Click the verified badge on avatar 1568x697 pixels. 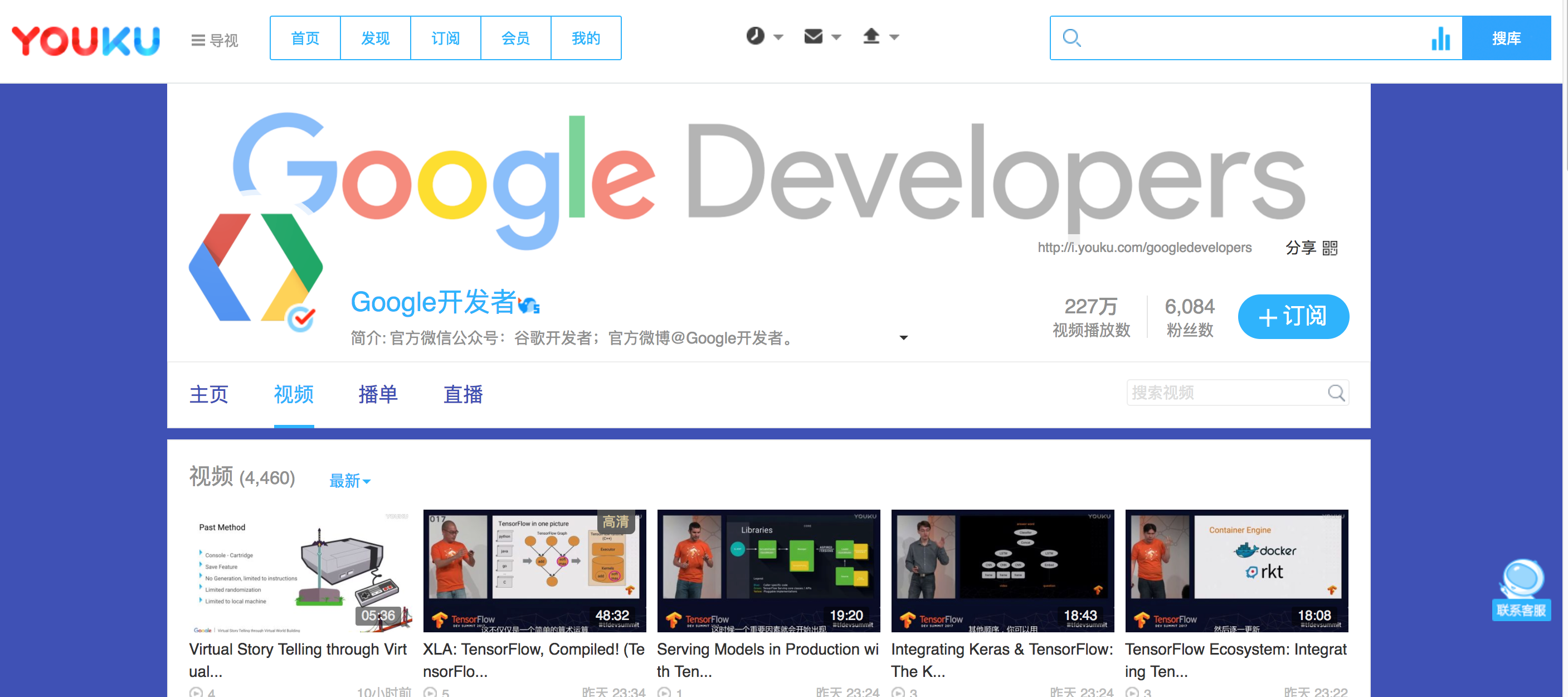301,317
